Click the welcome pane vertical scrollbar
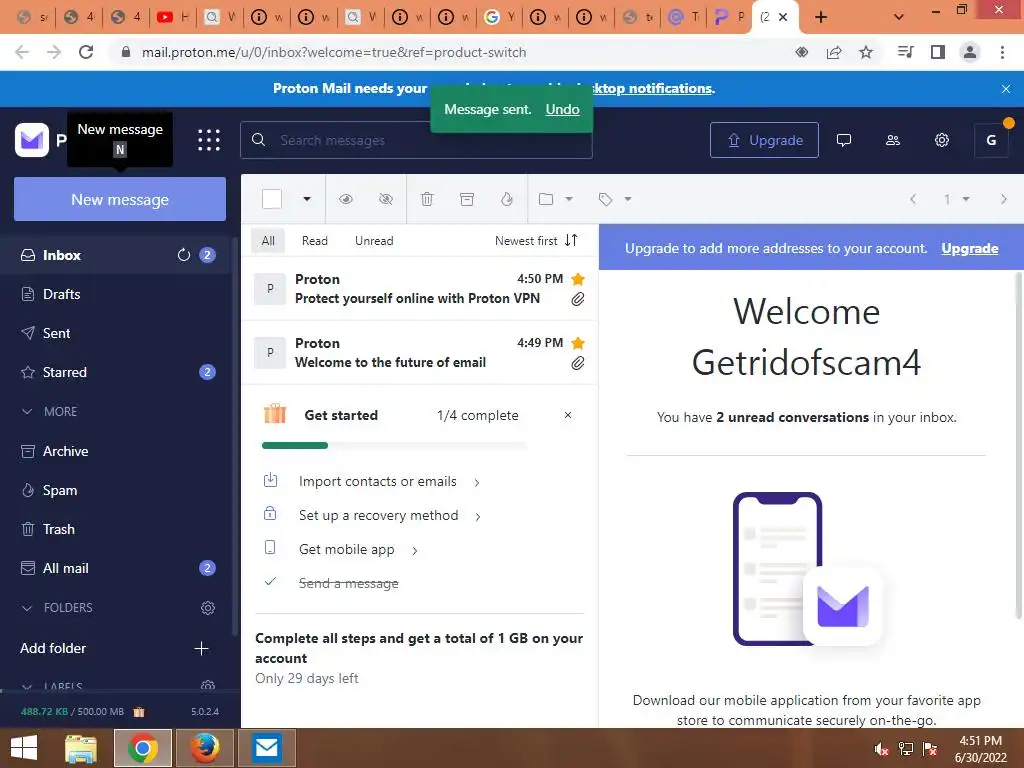The width and height of the screenshot is (1024, 768). [1018, 445]
